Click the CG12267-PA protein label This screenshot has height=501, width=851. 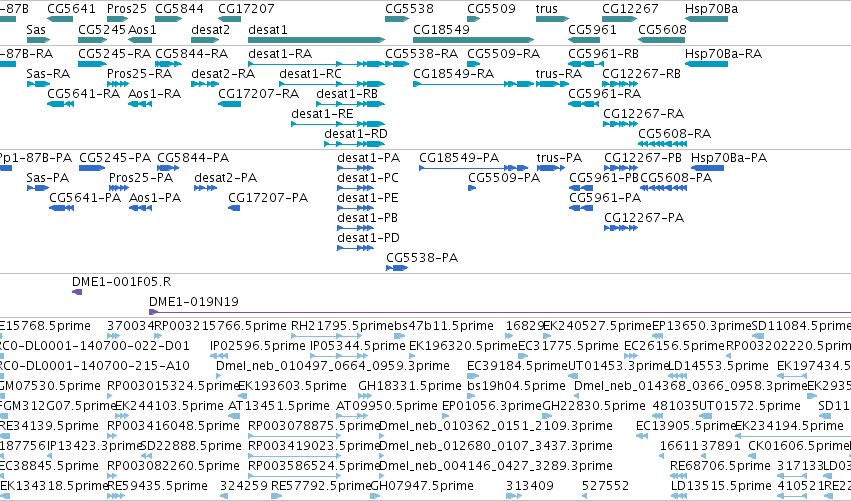coord(644,218)
